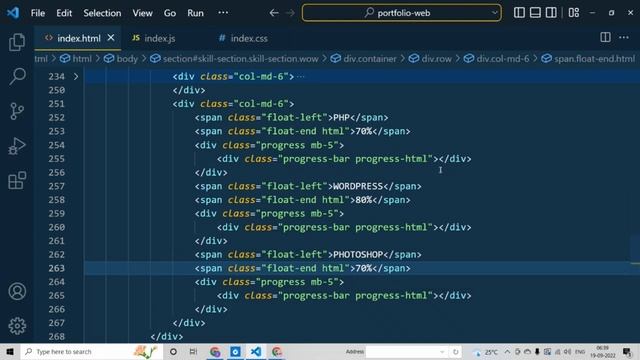Image resolution: width=640 pixels, height=360 pixels.
Task: Toggle the primary side bar layout icon
Action: [x=519, y=13]
